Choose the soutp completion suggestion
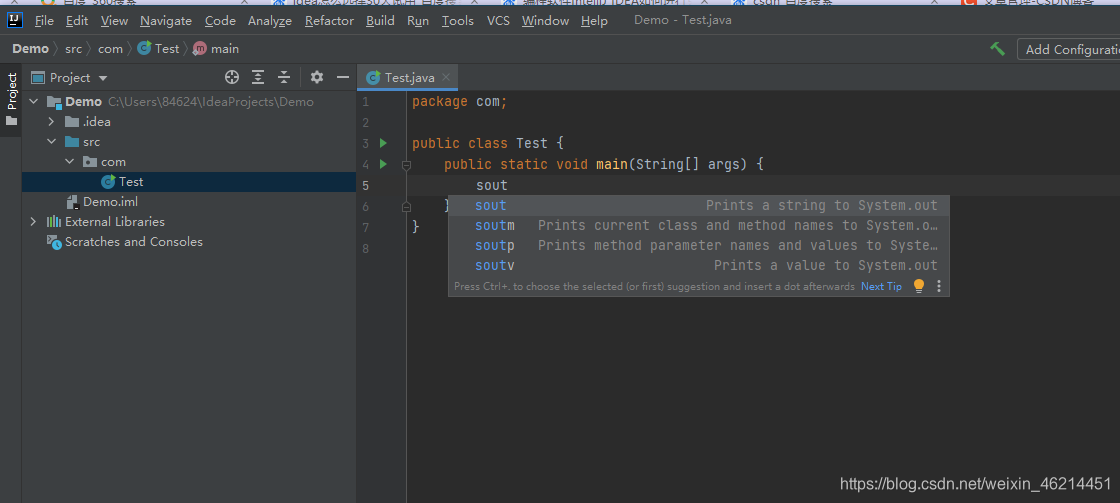Screen dimensions: 1120x503 699,245
